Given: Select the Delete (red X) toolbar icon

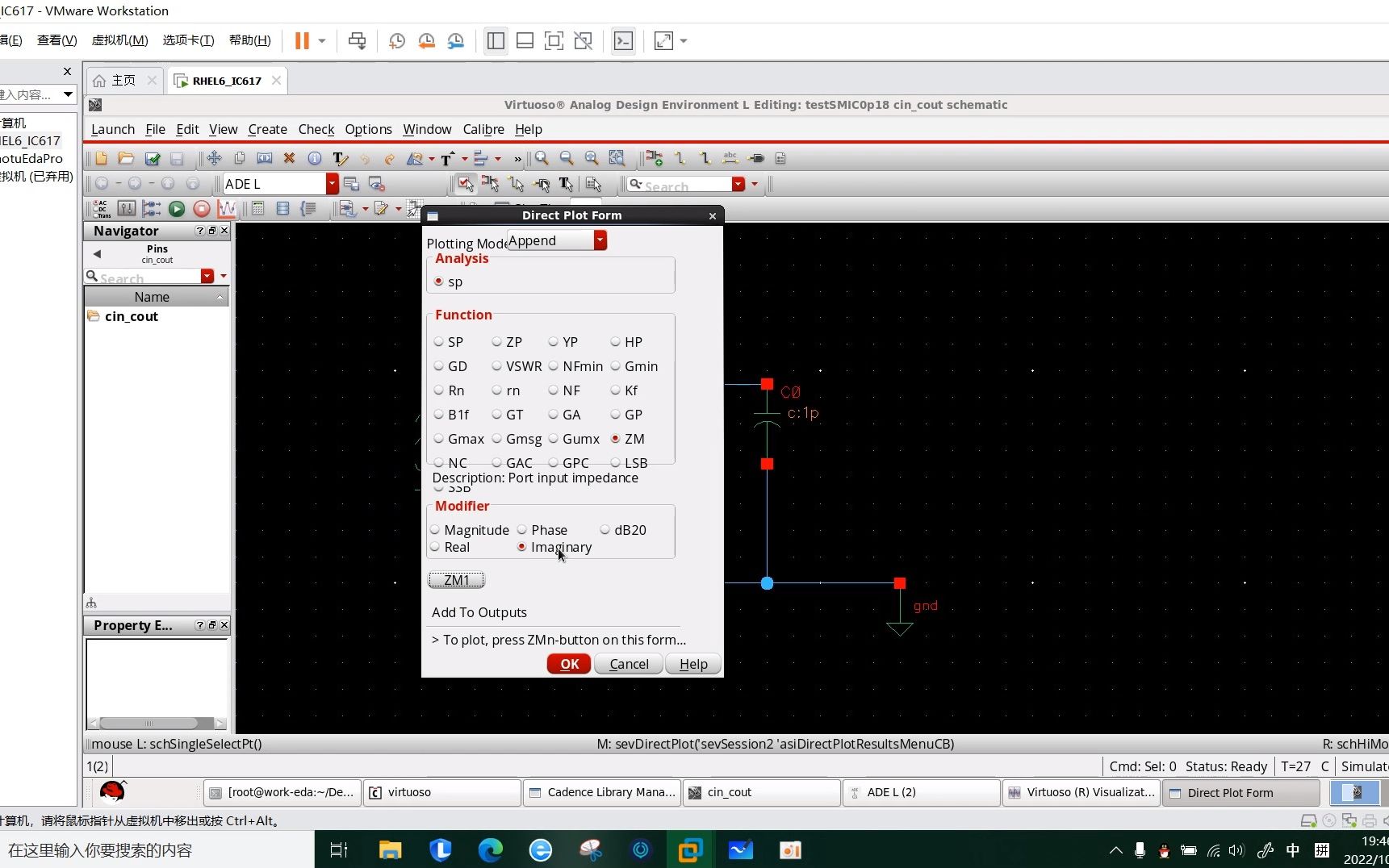Looking at the screenshot, I should 289,158.
